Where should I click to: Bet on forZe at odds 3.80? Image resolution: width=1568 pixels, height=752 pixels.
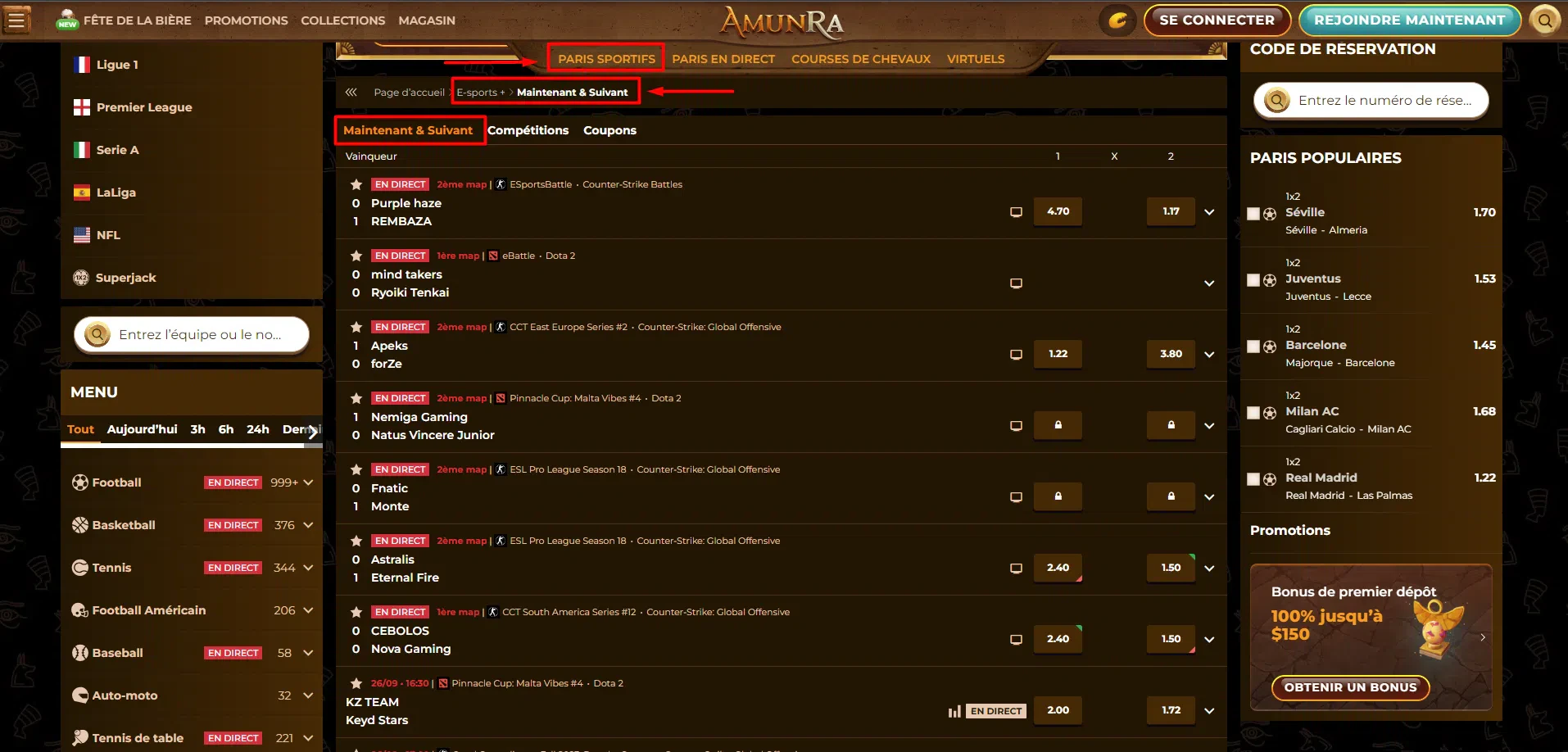1171,354
